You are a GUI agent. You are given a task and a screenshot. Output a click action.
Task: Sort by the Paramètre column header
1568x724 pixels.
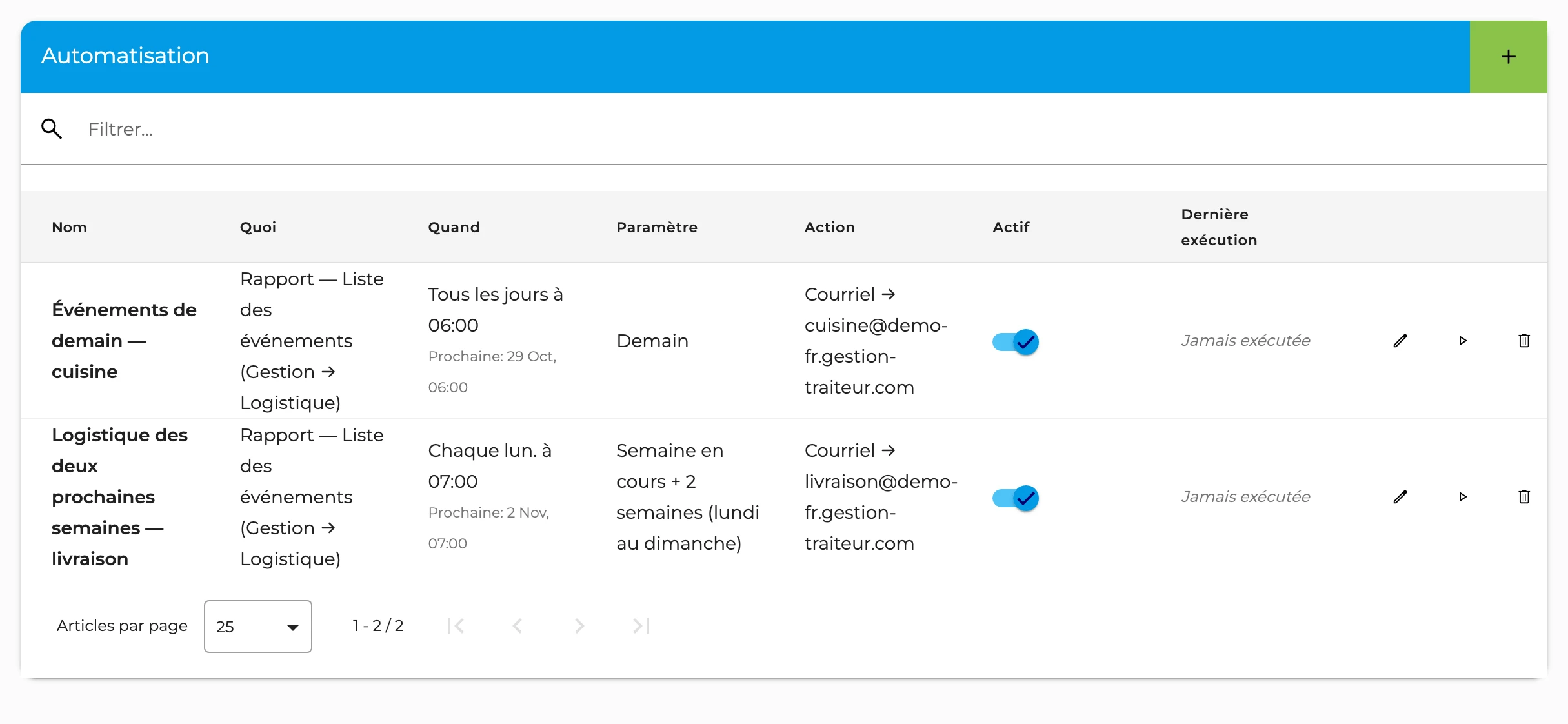pyautogui.click(x=657, y=227)
